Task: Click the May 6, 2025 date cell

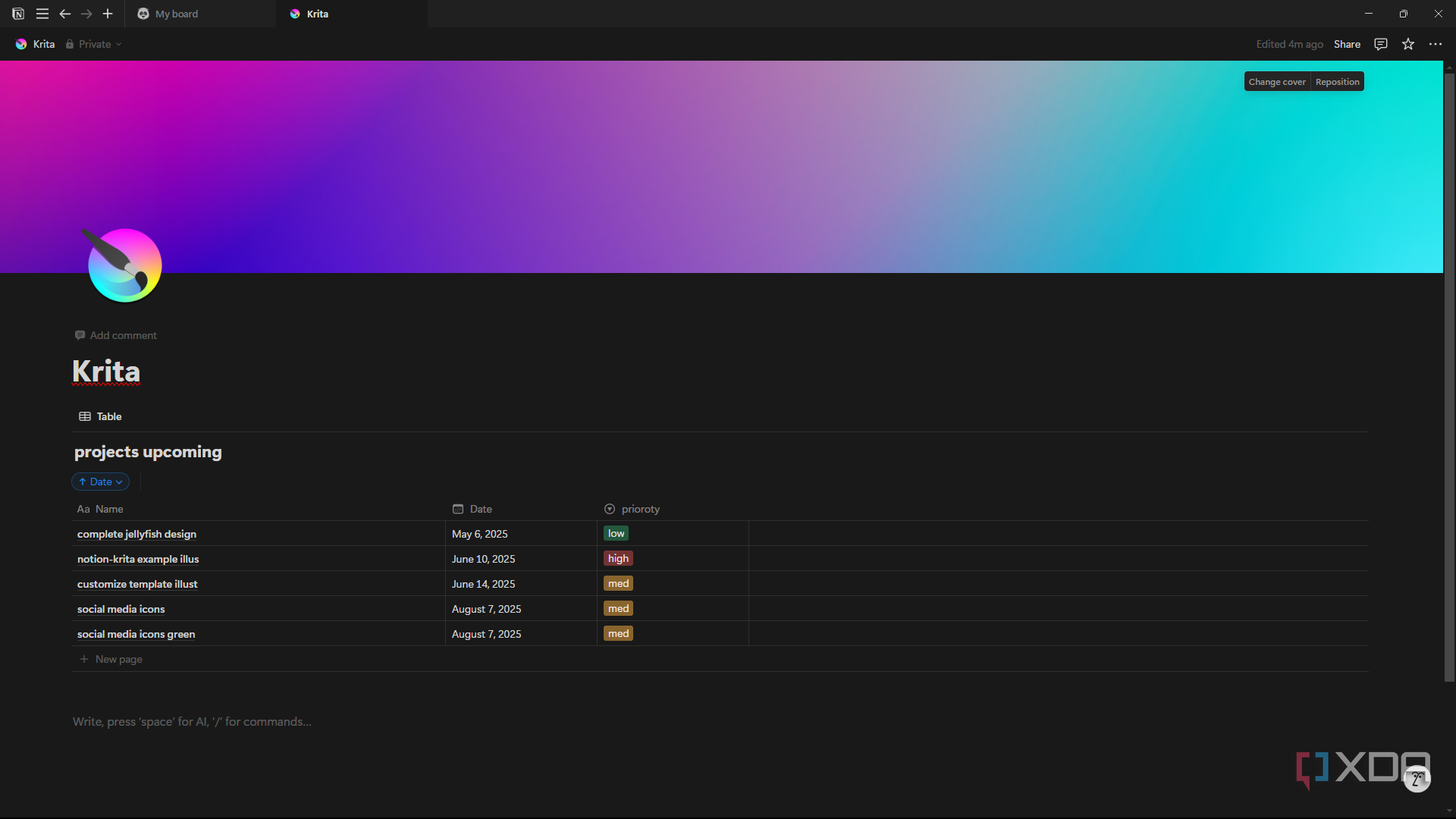Action: pyautogui.click(x=521, y=534)
